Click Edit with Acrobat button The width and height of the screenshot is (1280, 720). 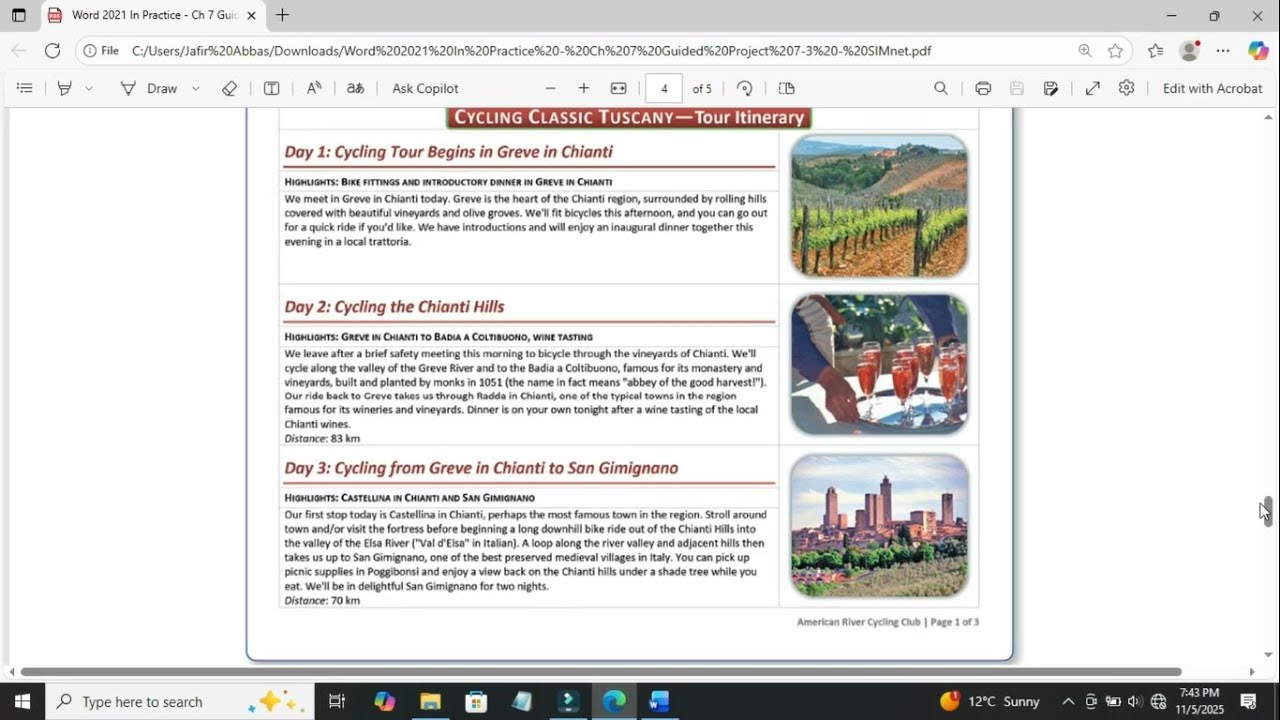pyautogui.click(x=1212, y=88)
